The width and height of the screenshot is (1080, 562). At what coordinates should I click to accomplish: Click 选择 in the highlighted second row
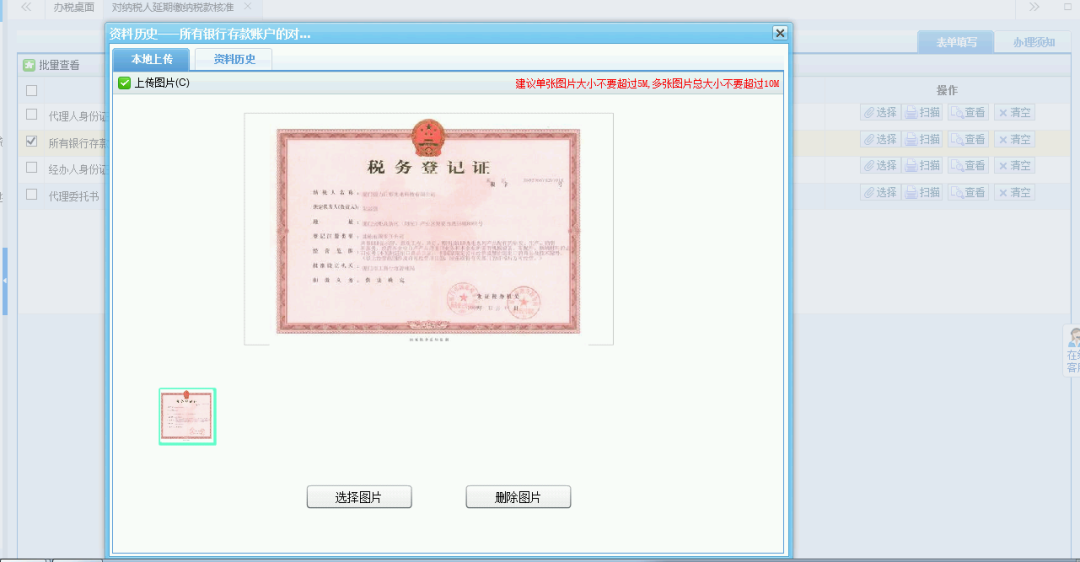tap(880, 139)
